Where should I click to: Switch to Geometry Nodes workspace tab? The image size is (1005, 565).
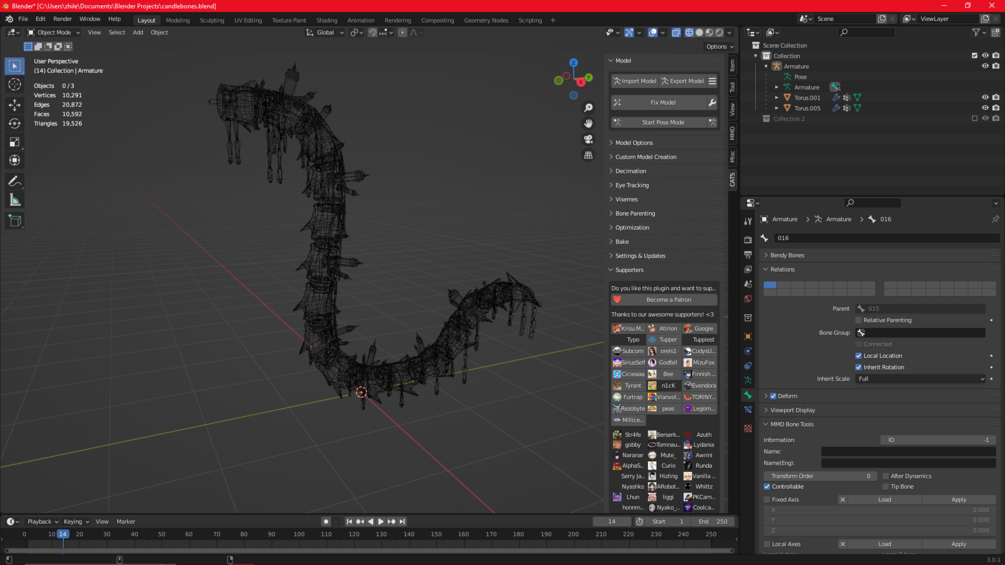point(486,20)
